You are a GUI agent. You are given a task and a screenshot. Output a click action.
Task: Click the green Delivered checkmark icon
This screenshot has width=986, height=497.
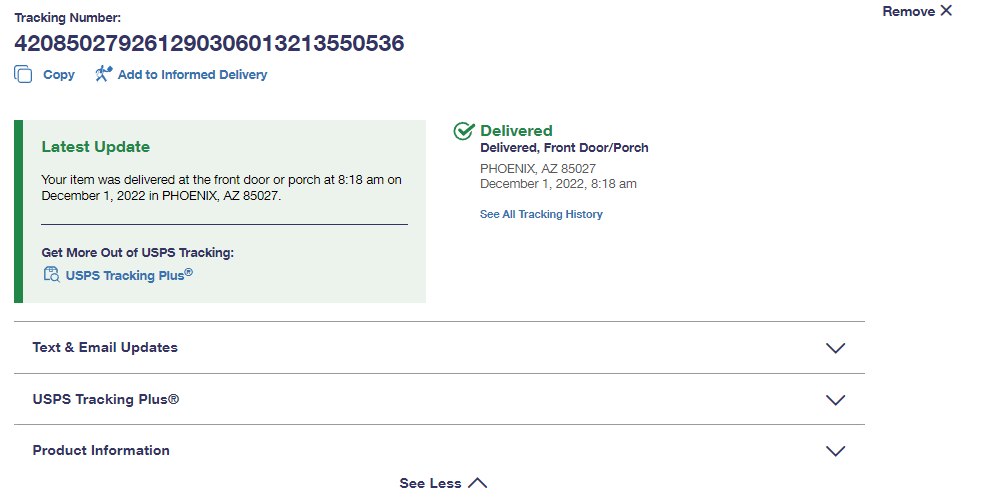tap(464, 132)
